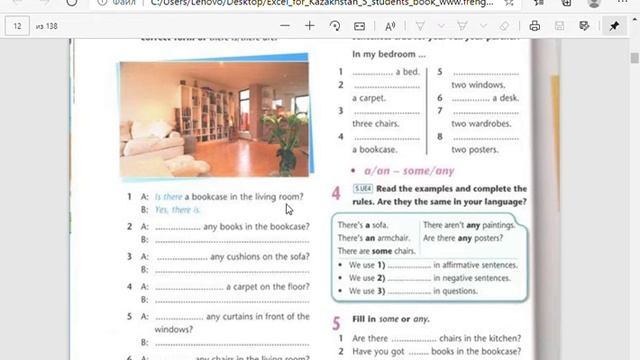Click "chairs in the kitchen?" text

480,338
